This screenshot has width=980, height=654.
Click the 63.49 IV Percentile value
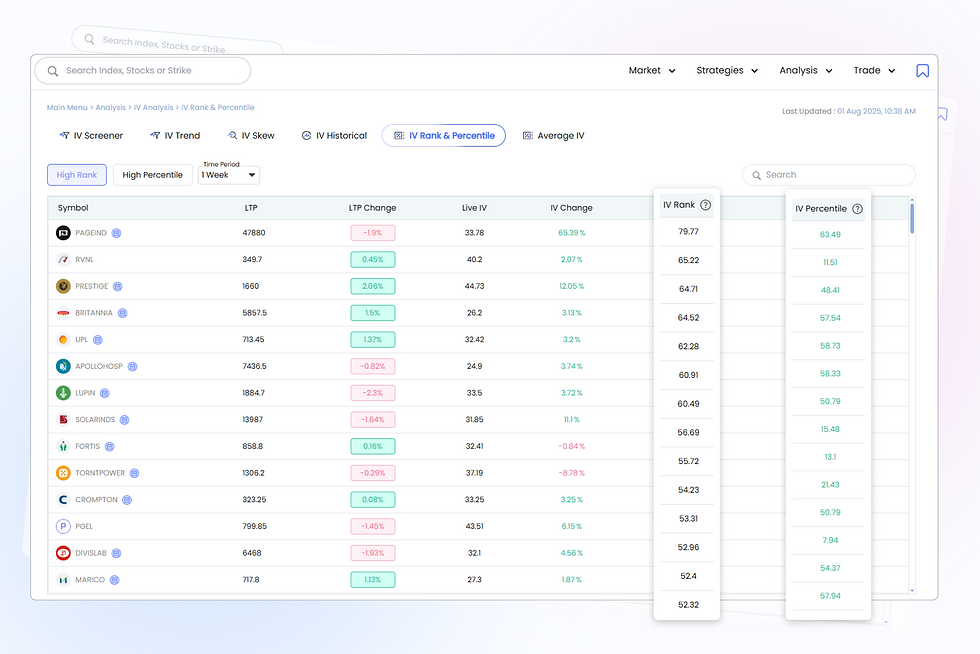(x=830, y=235)
